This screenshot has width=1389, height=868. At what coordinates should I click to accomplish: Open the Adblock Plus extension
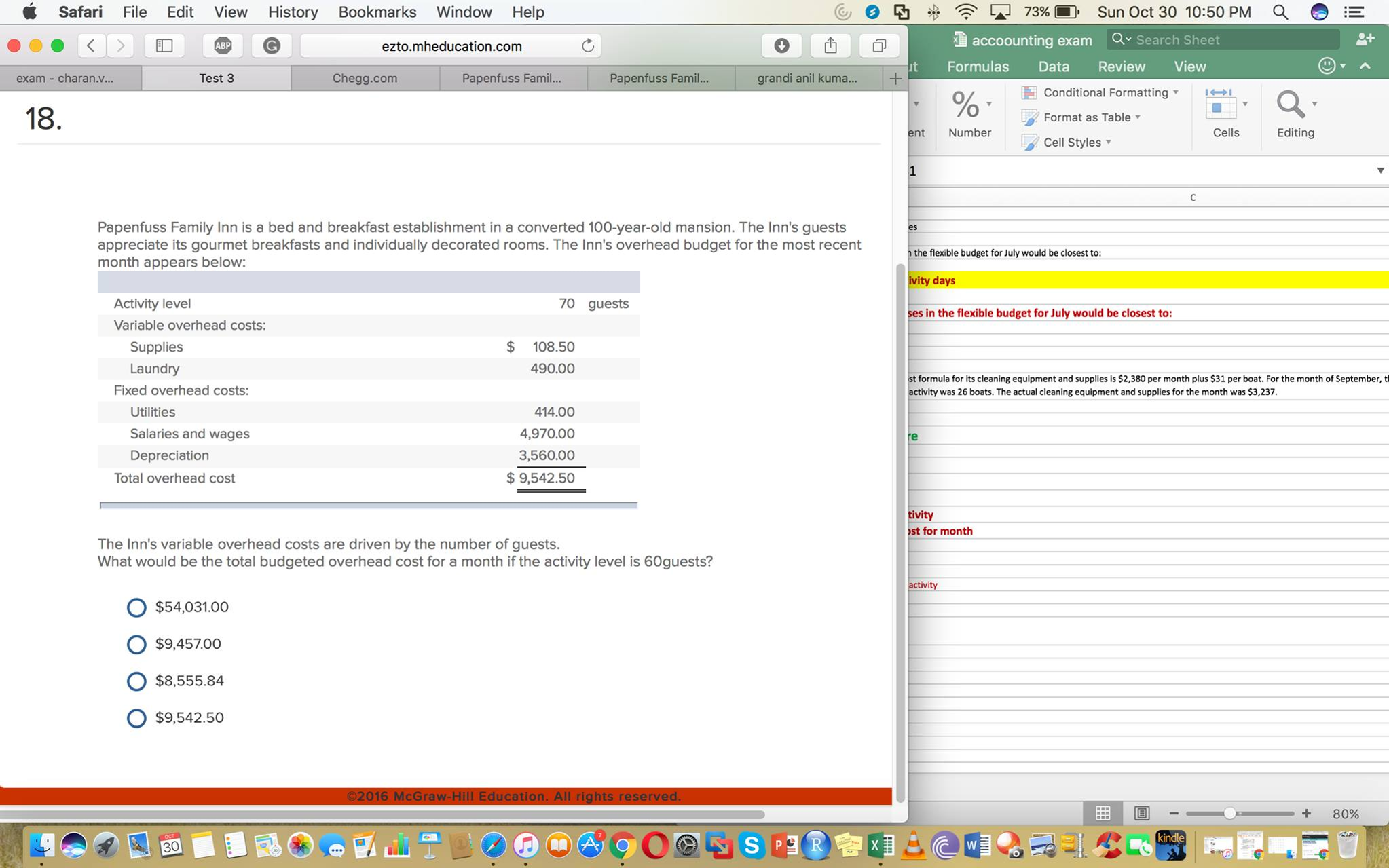[x=223, y=45]
